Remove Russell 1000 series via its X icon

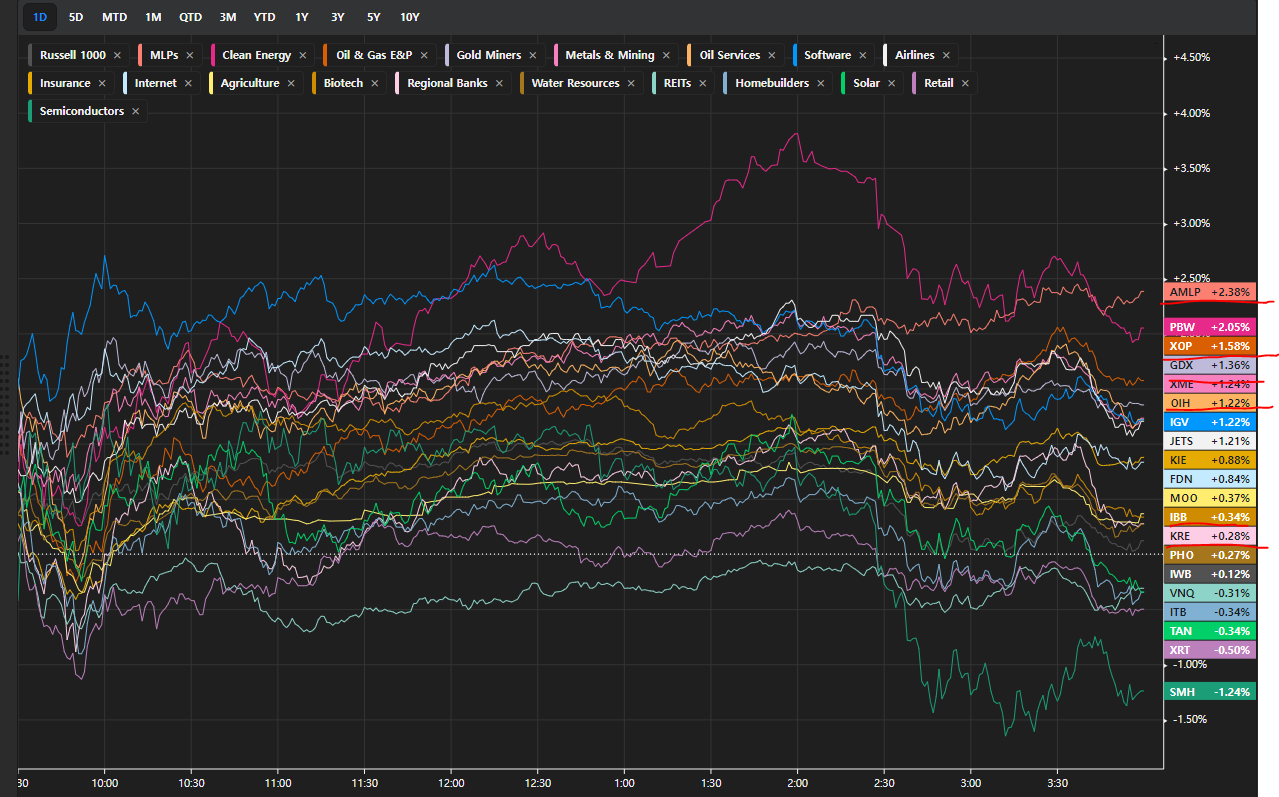pyautogui.click(x=117, y=56)
